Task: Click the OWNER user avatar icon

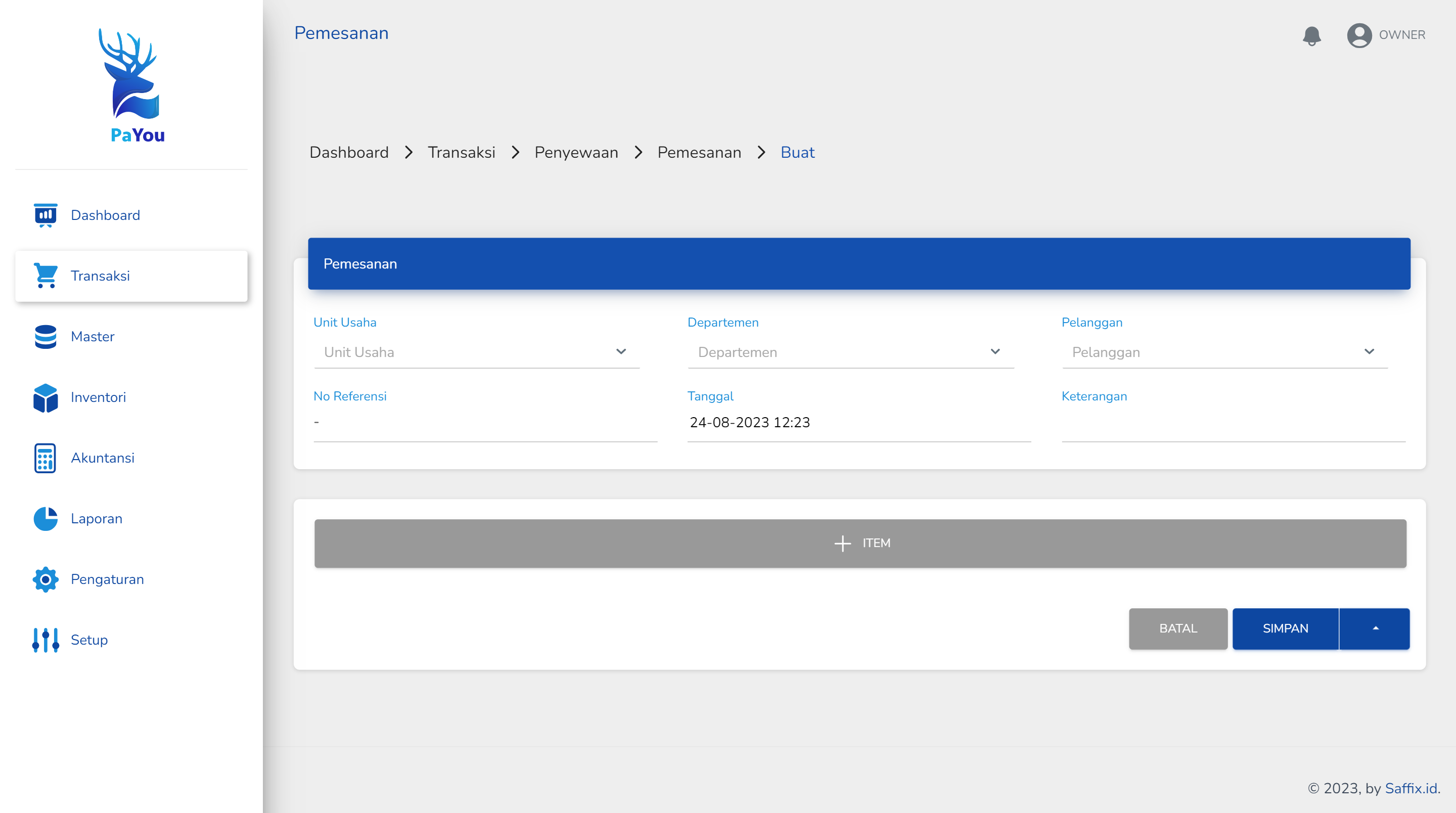Action: click(1359, 35)
